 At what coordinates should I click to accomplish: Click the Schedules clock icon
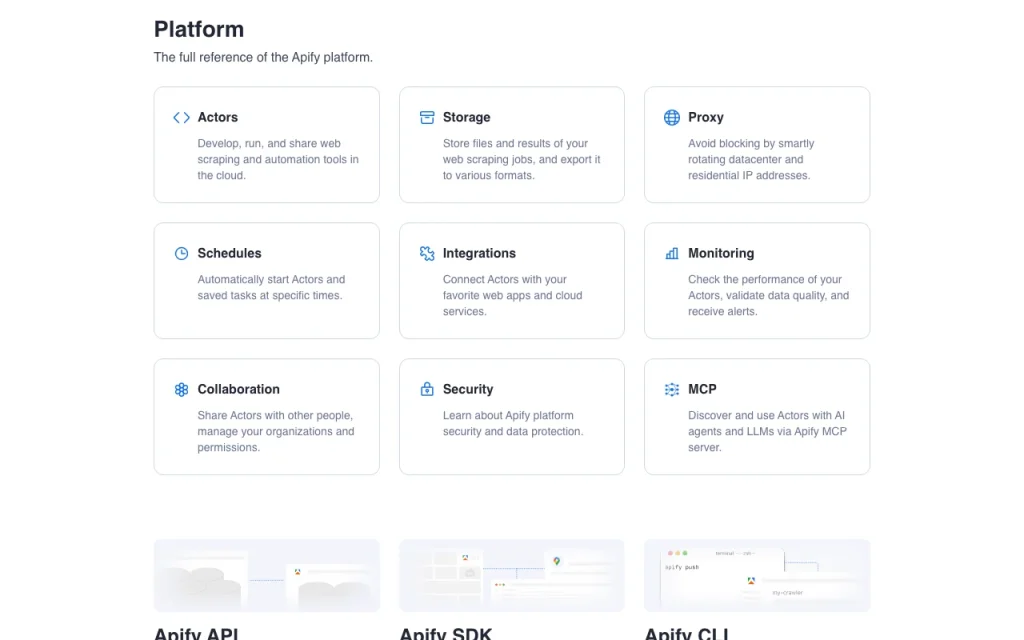point(182,253)
